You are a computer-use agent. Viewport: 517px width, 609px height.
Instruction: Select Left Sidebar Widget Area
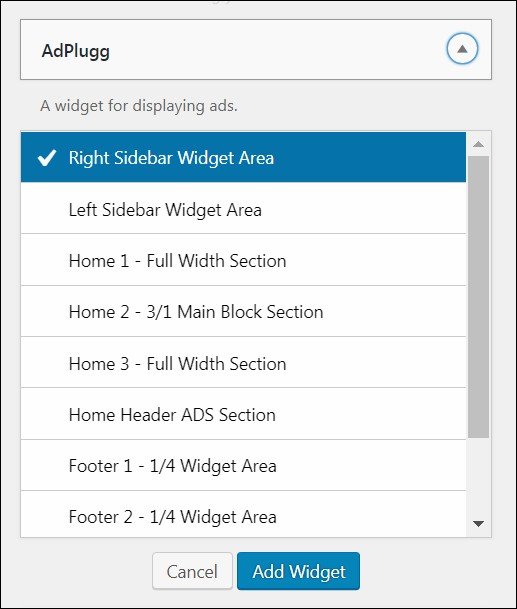[244, 208]
